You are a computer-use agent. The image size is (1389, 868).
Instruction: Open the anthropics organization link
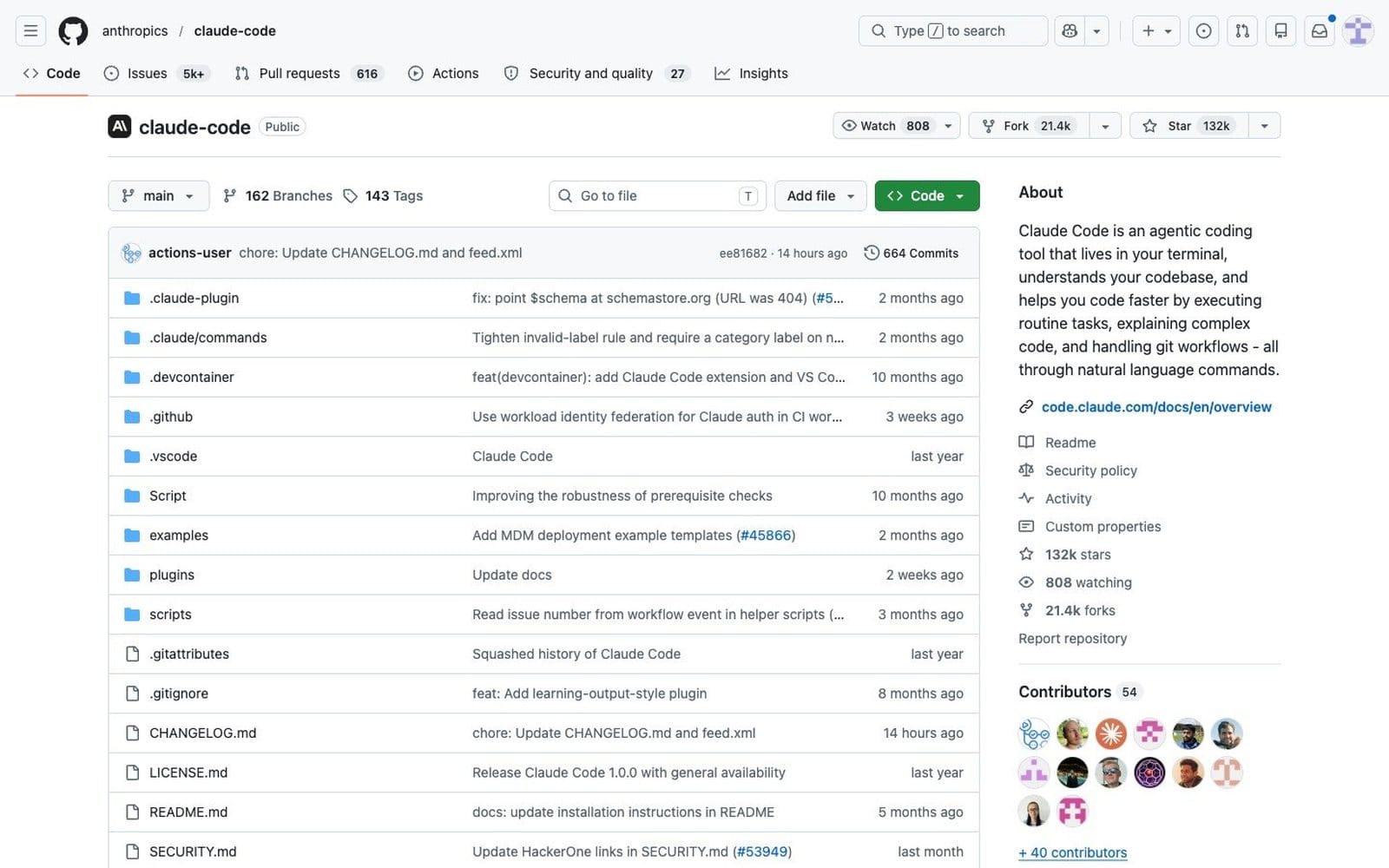coord(135,31)
